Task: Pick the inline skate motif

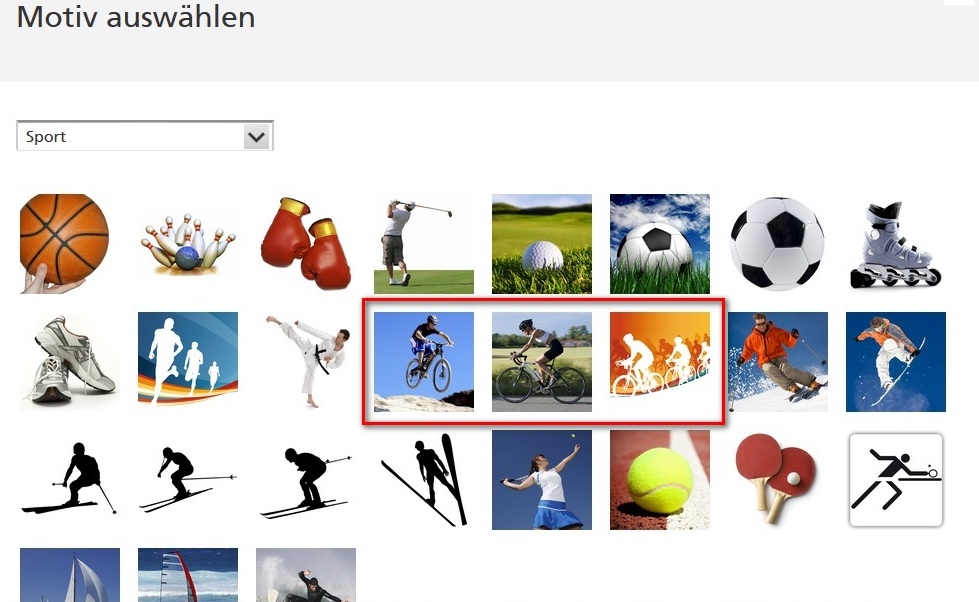Action: (896, 244)
